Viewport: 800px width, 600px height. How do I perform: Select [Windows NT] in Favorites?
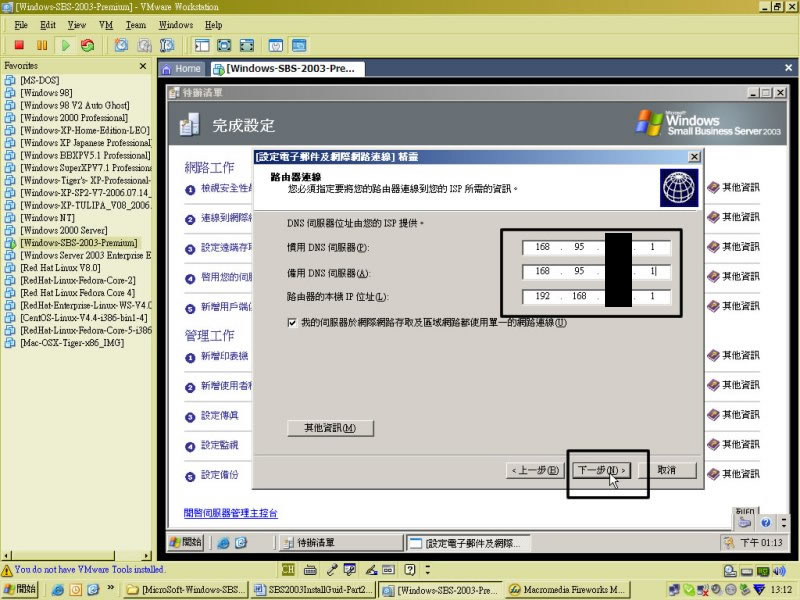pos(47,218)
